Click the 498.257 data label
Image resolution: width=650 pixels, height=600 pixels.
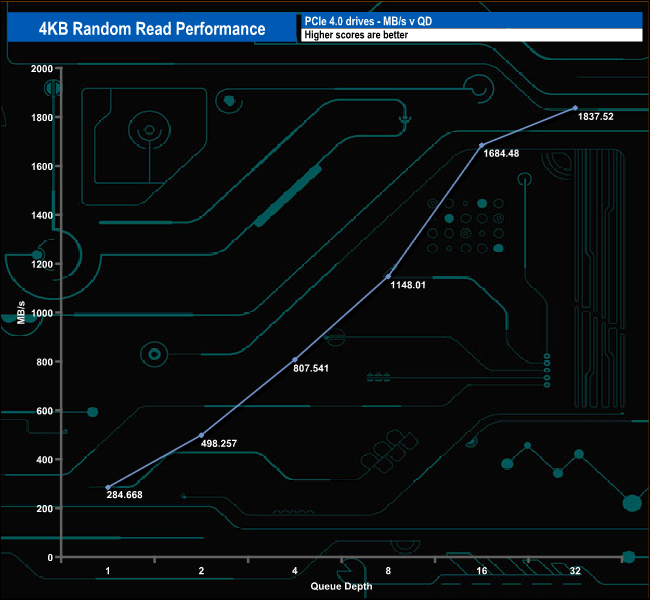coord(222,442)
